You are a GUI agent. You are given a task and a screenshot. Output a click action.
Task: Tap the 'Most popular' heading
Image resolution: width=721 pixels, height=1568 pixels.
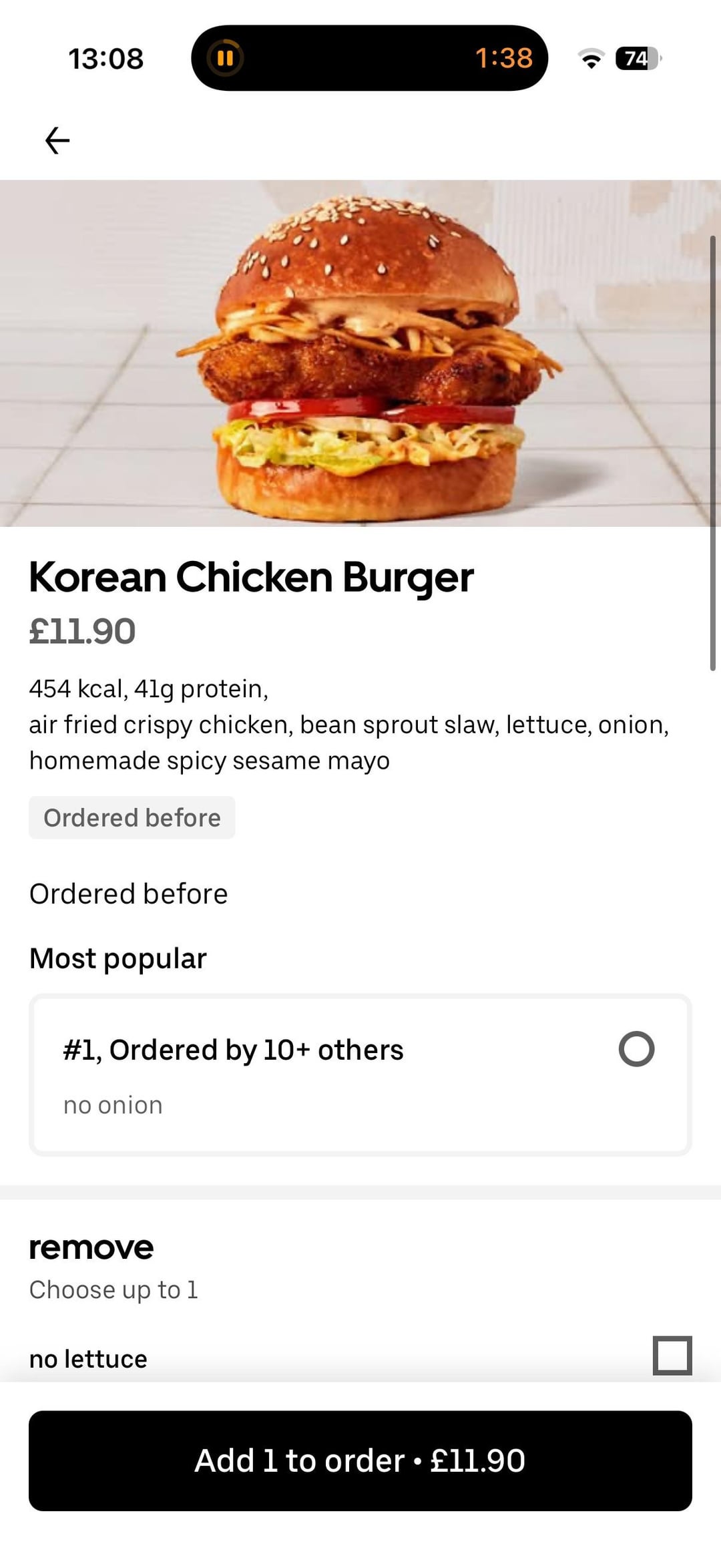[118, 958]
